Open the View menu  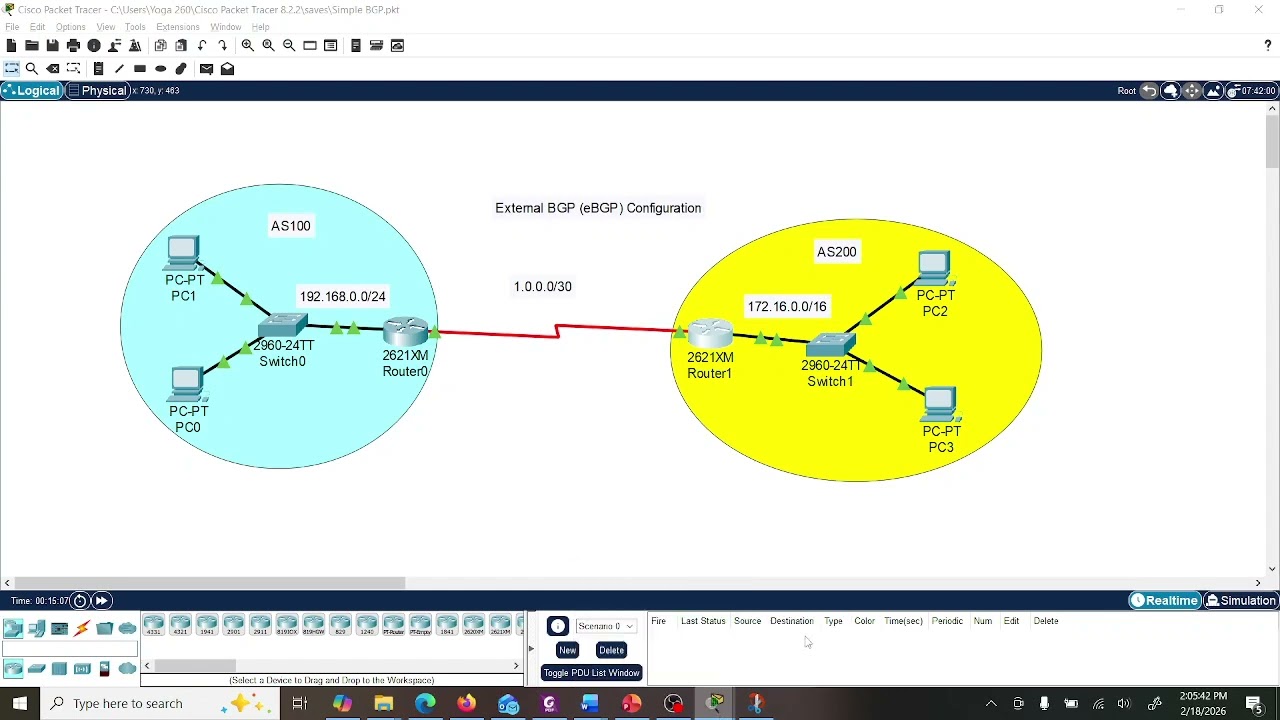coord(105,27)
